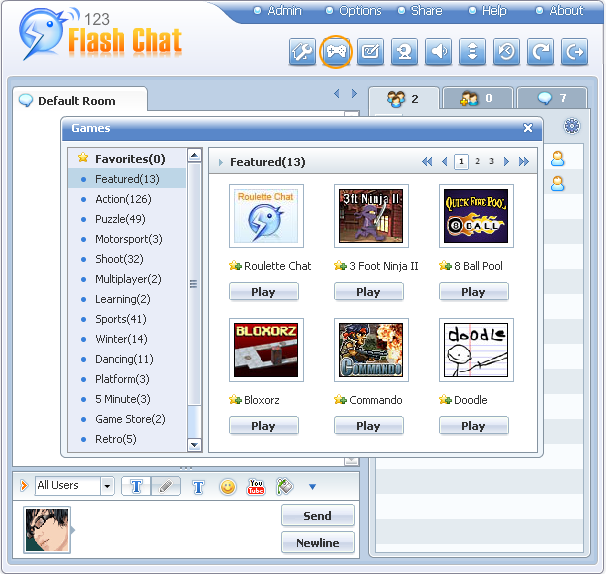Screen dimensions: 606x574
Task: Open the Games gamepad icon
Action: click(336, 52)
